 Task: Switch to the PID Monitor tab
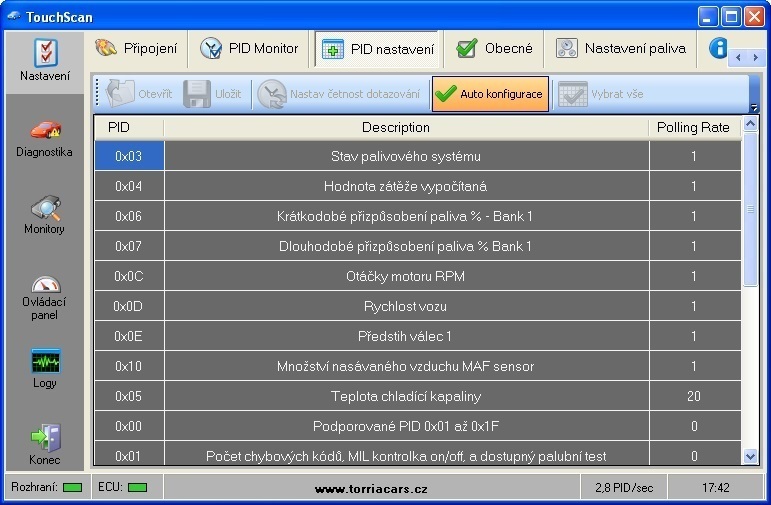pyautogui.click(x=250, y=49)
